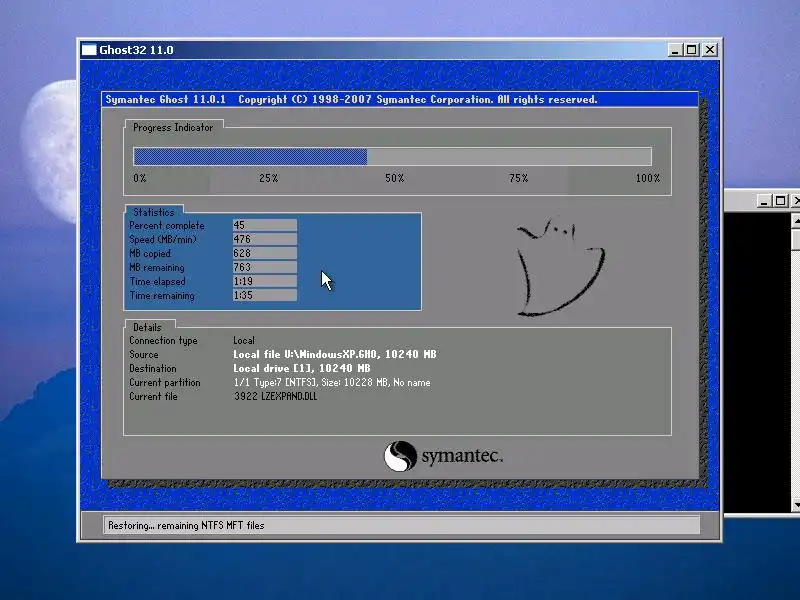Click the restore progress bar
This screenshot has height=600, width=800.
click(x=392, y=156)
